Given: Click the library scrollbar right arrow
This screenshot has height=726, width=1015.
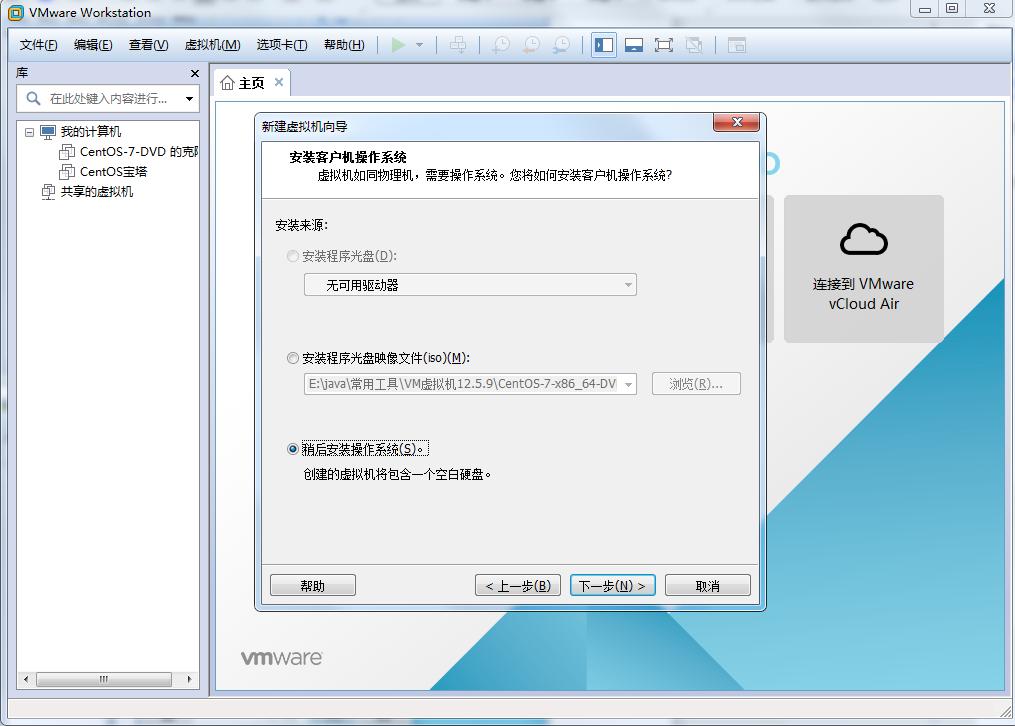Looking at the screenshot, I should point(189,679).
